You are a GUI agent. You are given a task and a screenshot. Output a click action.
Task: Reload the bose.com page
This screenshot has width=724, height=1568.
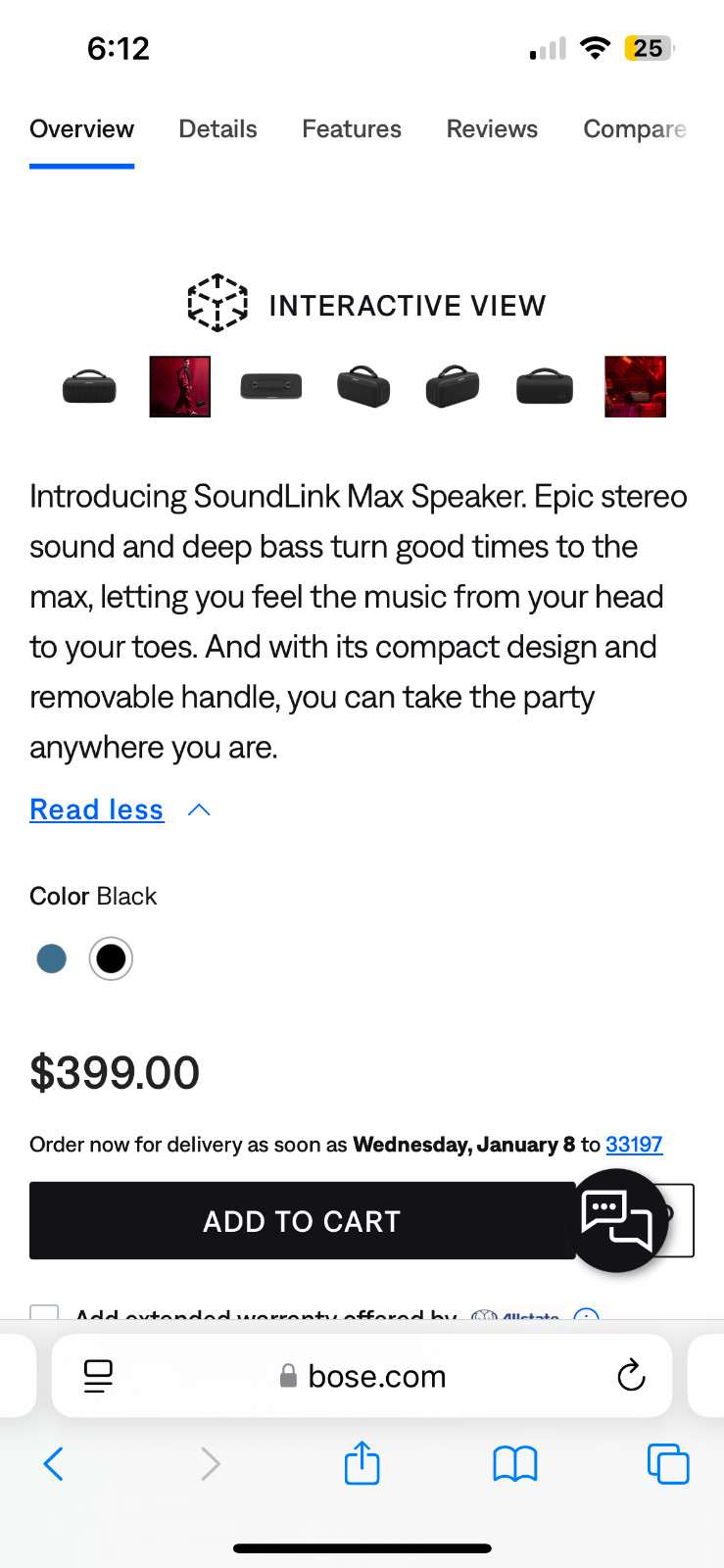pyautogui.click(x=631, y=1376)
